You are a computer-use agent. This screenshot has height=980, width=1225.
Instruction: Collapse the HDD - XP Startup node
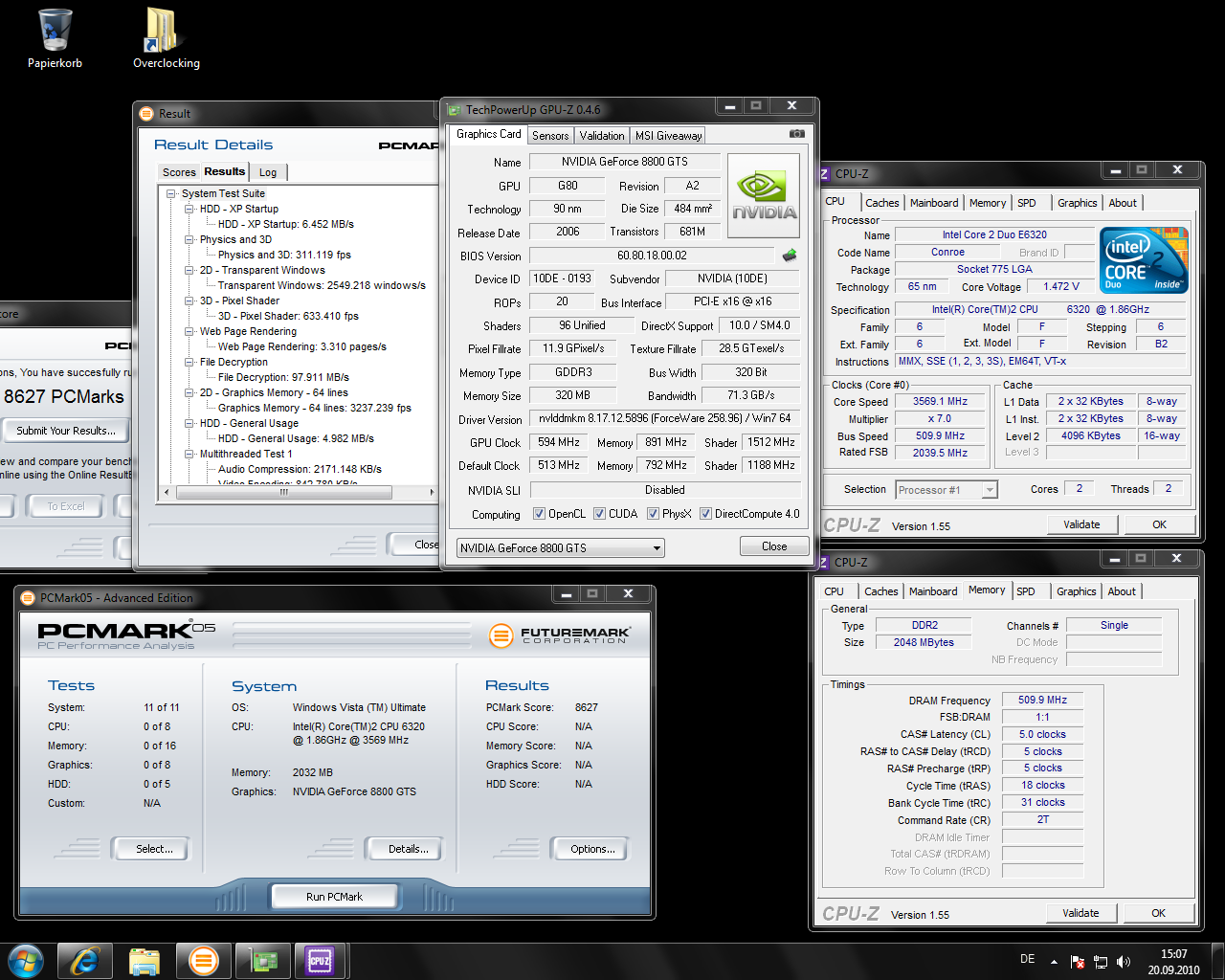coord(189,209)
